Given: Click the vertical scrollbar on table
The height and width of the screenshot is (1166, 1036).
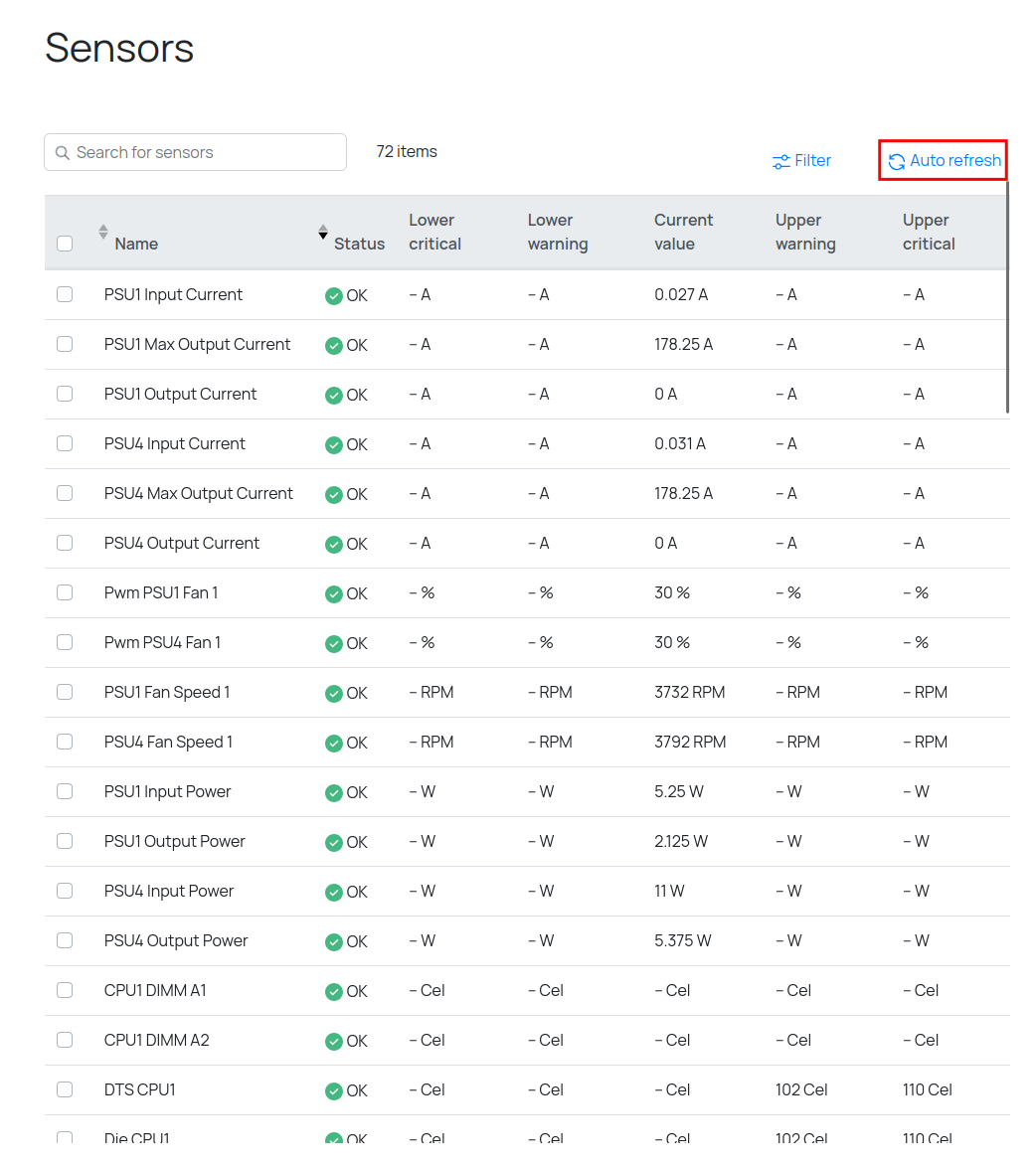Looking at the screenshot, I should pos(1007,298).
